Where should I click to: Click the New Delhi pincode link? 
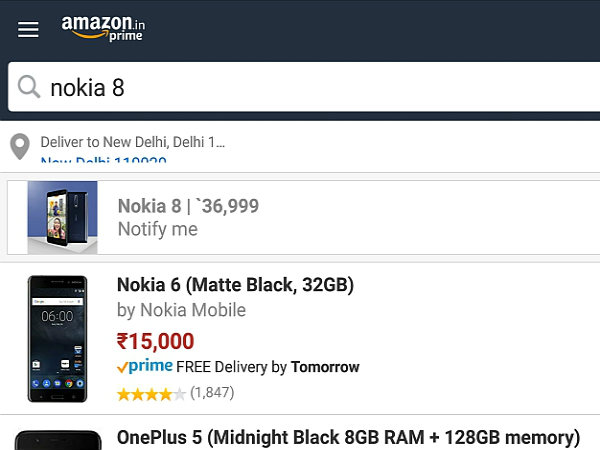click(x=103, y=160)
